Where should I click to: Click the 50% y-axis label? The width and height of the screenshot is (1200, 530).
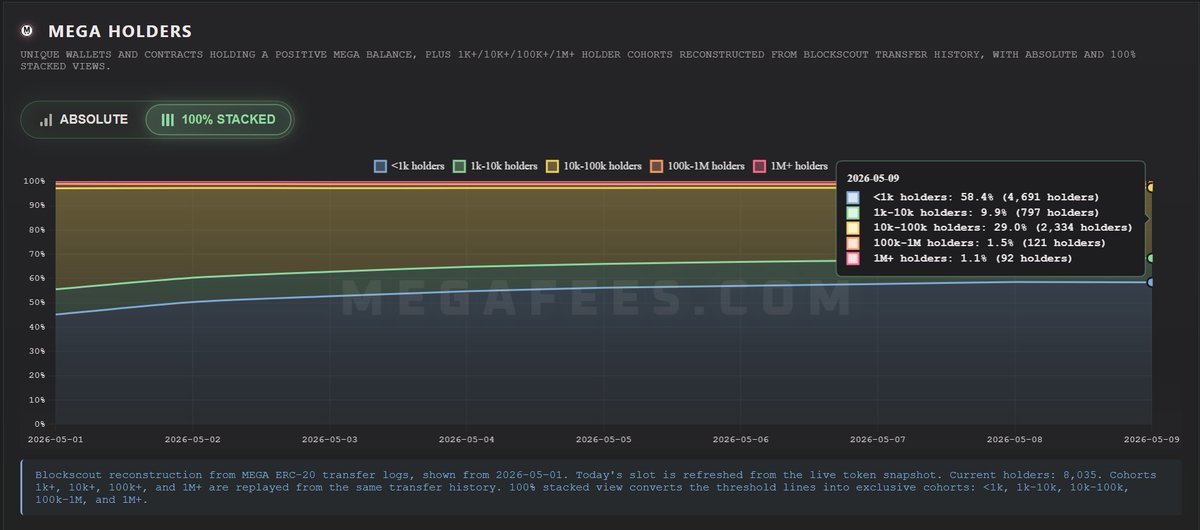(37, 302)
